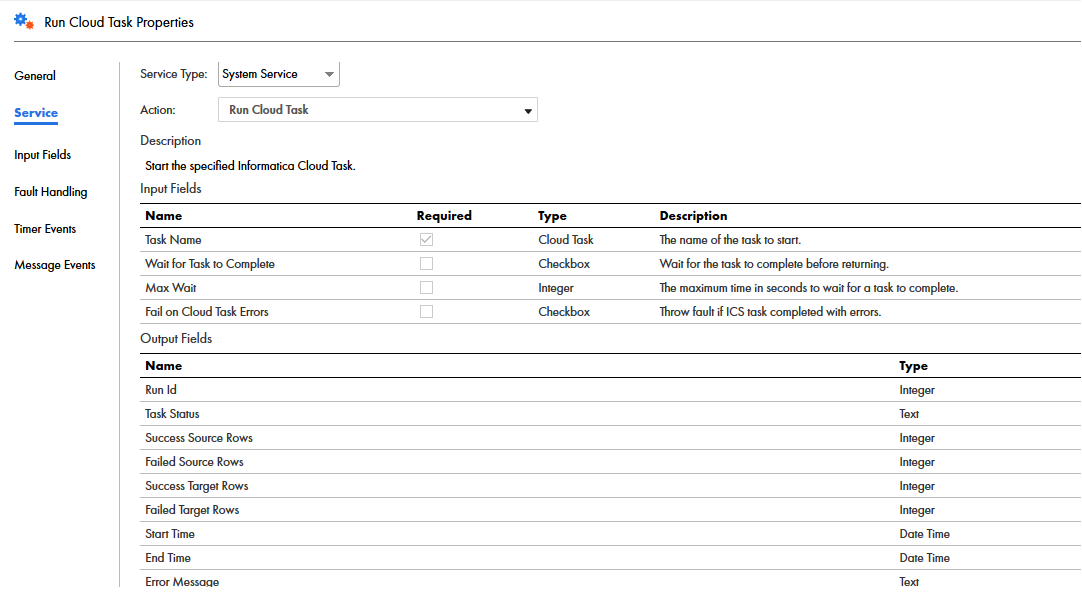Viewport: 1082px width, 593px height.
Task: Click the Max Wait field name
Action: click(170, 288)
